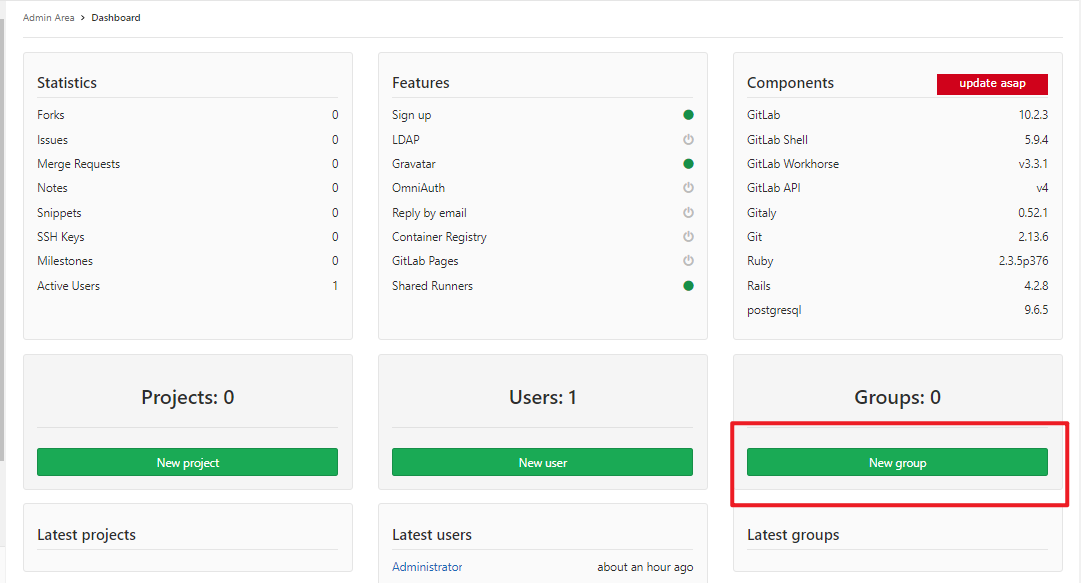Click the Active Users label
1081x583 pixels.
click(x=68, y=286)
